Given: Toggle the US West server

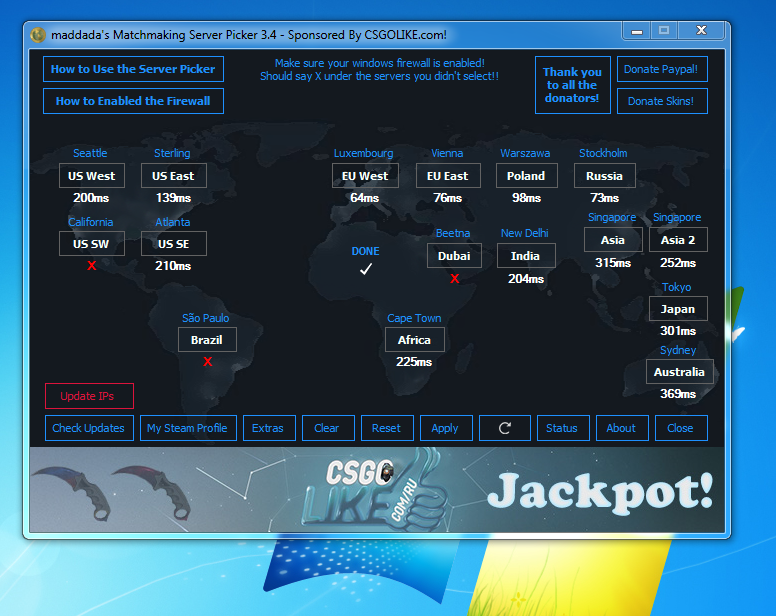Looking at the screenshot, I should [92, 176].
